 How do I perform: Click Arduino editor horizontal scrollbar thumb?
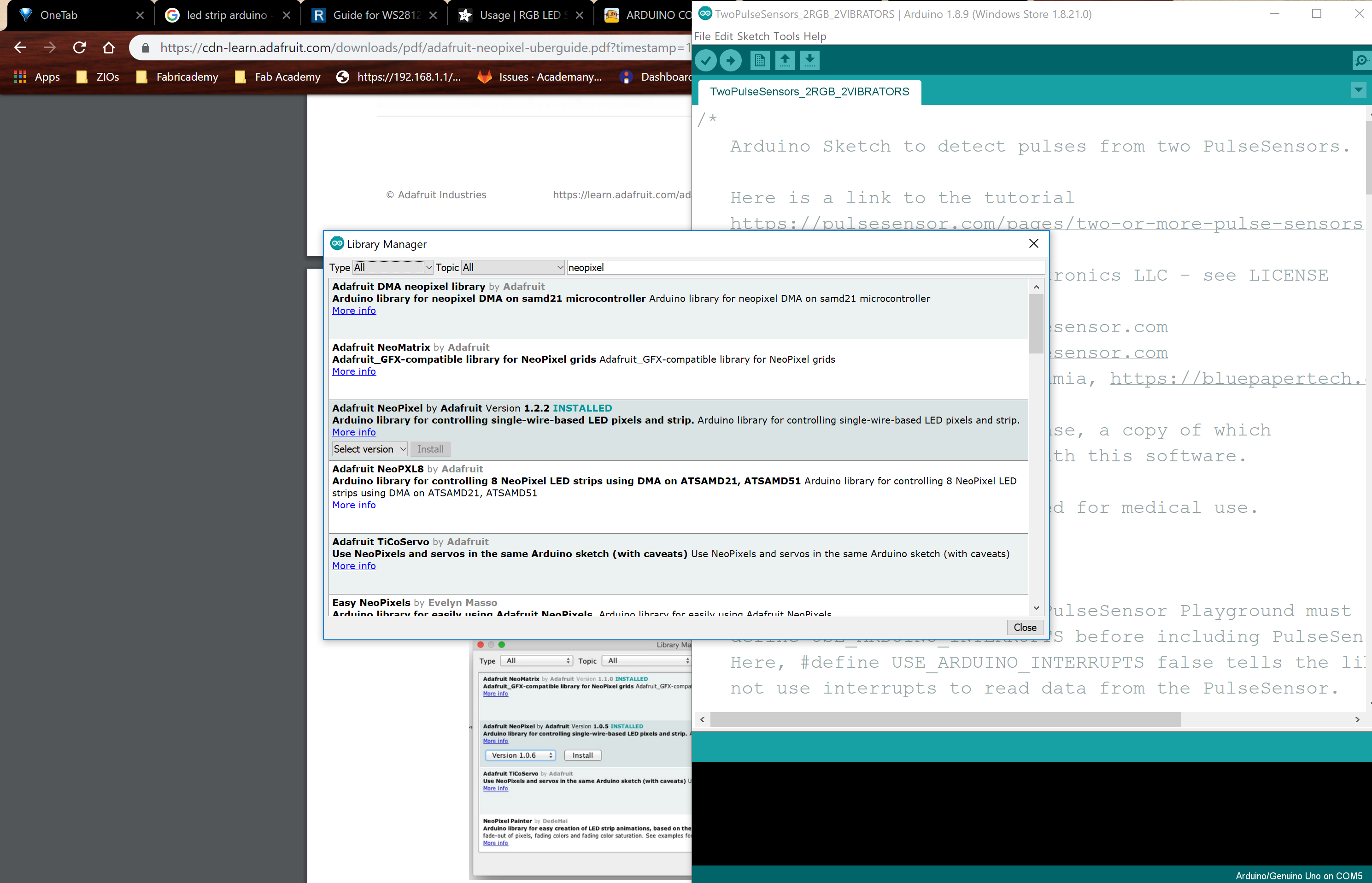tap(945, 719)
